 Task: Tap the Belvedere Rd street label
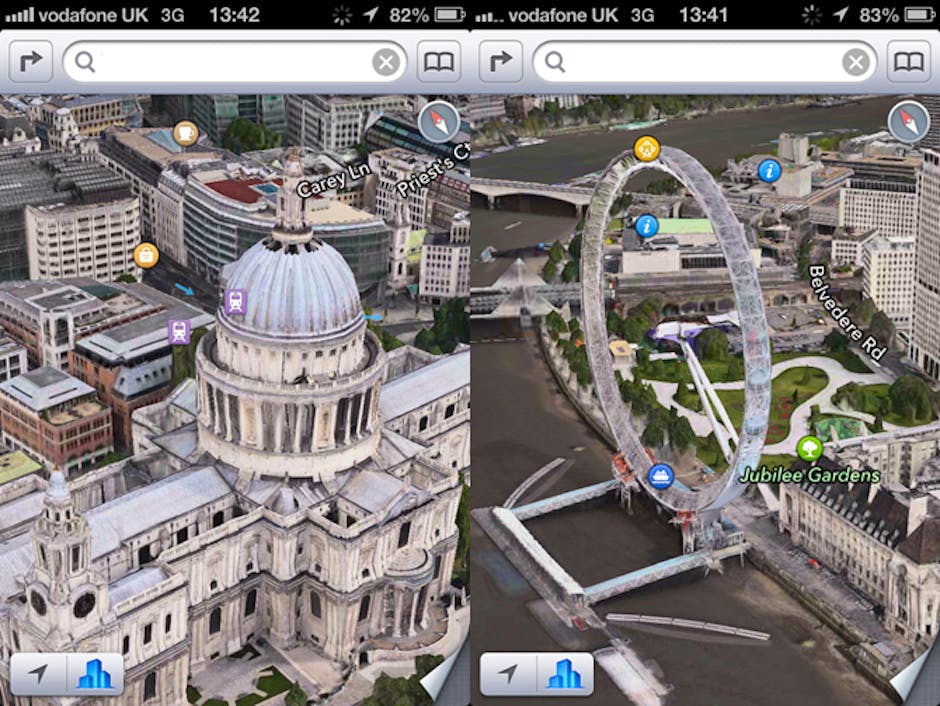pyautogui.click(x=846, y=310)
